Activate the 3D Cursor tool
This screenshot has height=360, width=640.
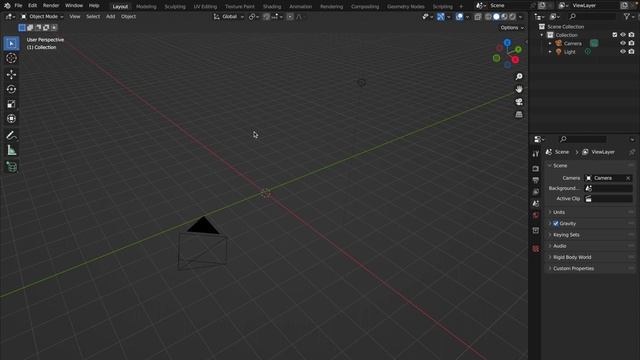11,58
